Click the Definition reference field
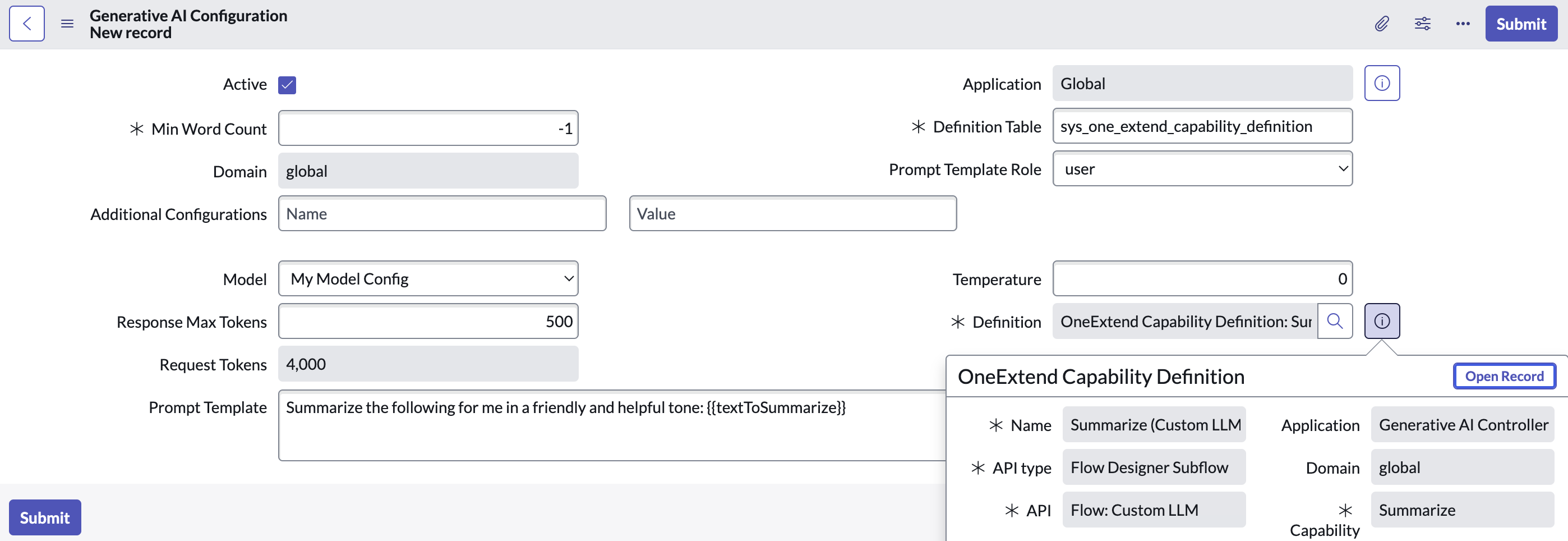This screenshot has height=541, width=1568. click(1184, 321)
